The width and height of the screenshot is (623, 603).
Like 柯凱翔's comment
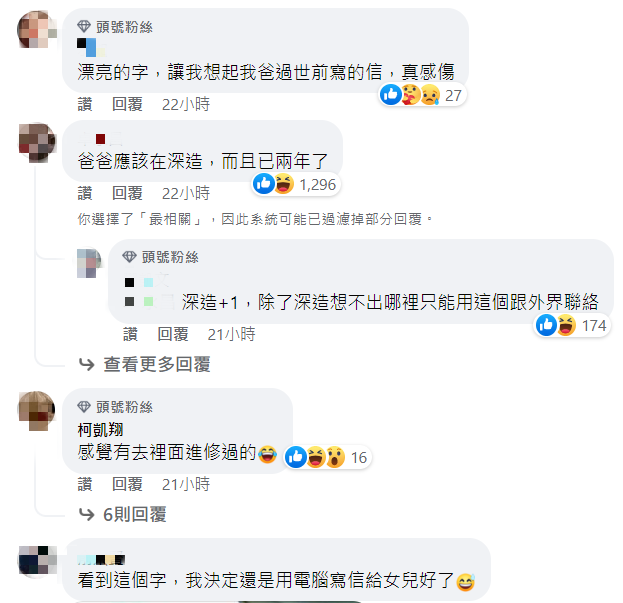click(x=85, y=484)
